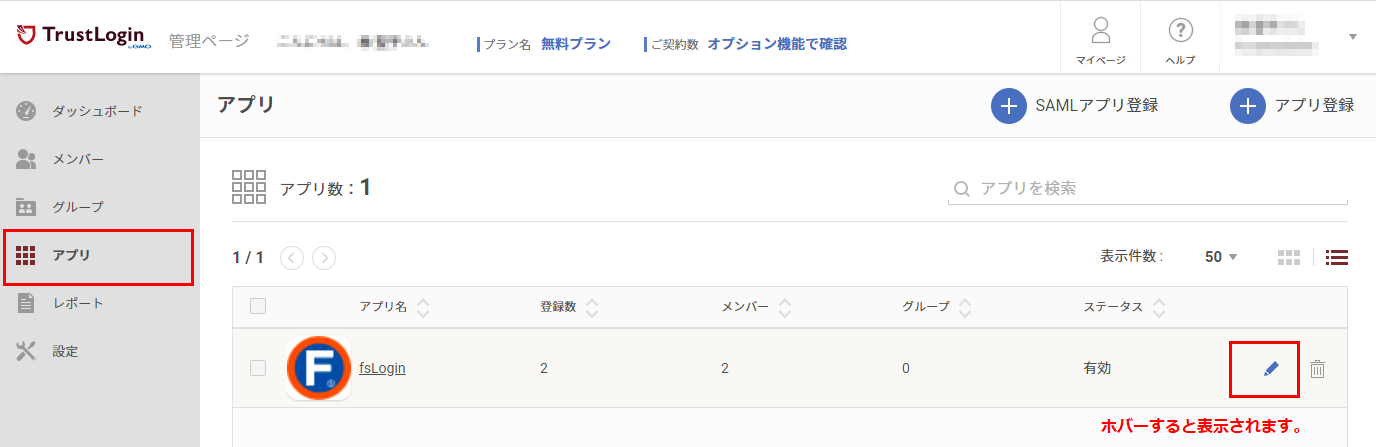1376x447 pixels.
Task: Go to previous page arrow
Action: click(292, 258)
